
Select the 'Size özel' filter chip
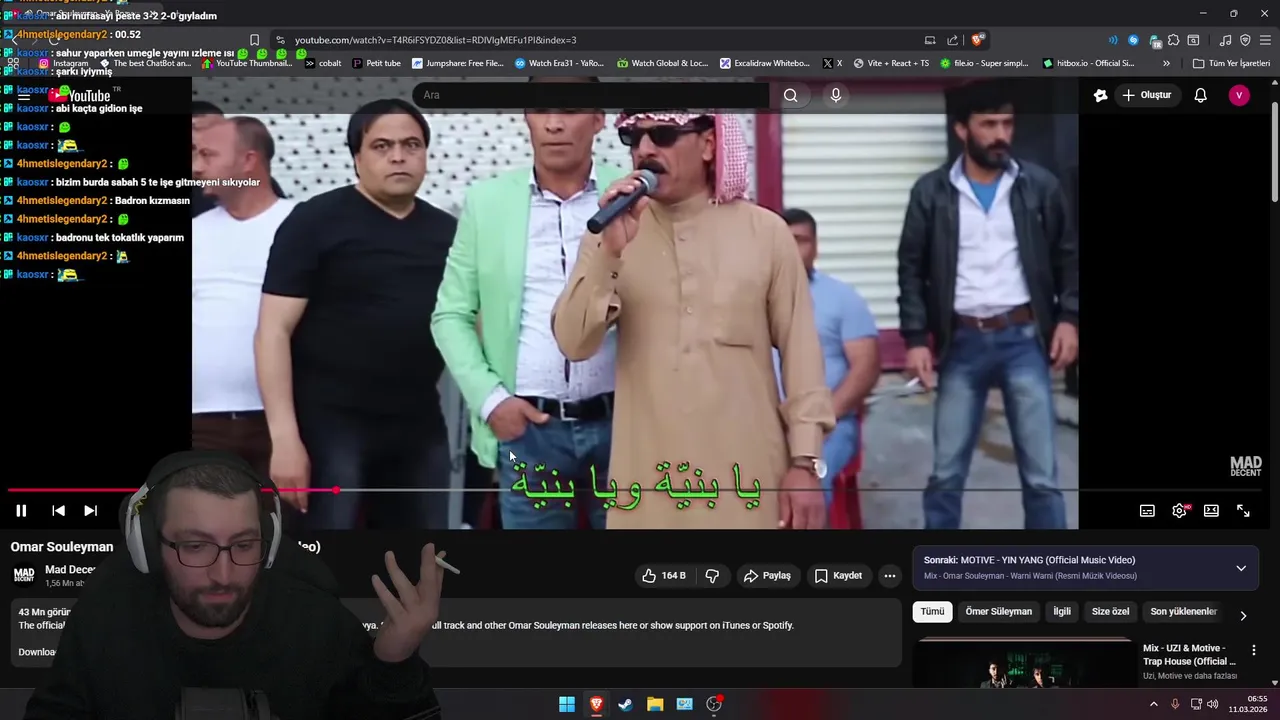click(1110, 612)
